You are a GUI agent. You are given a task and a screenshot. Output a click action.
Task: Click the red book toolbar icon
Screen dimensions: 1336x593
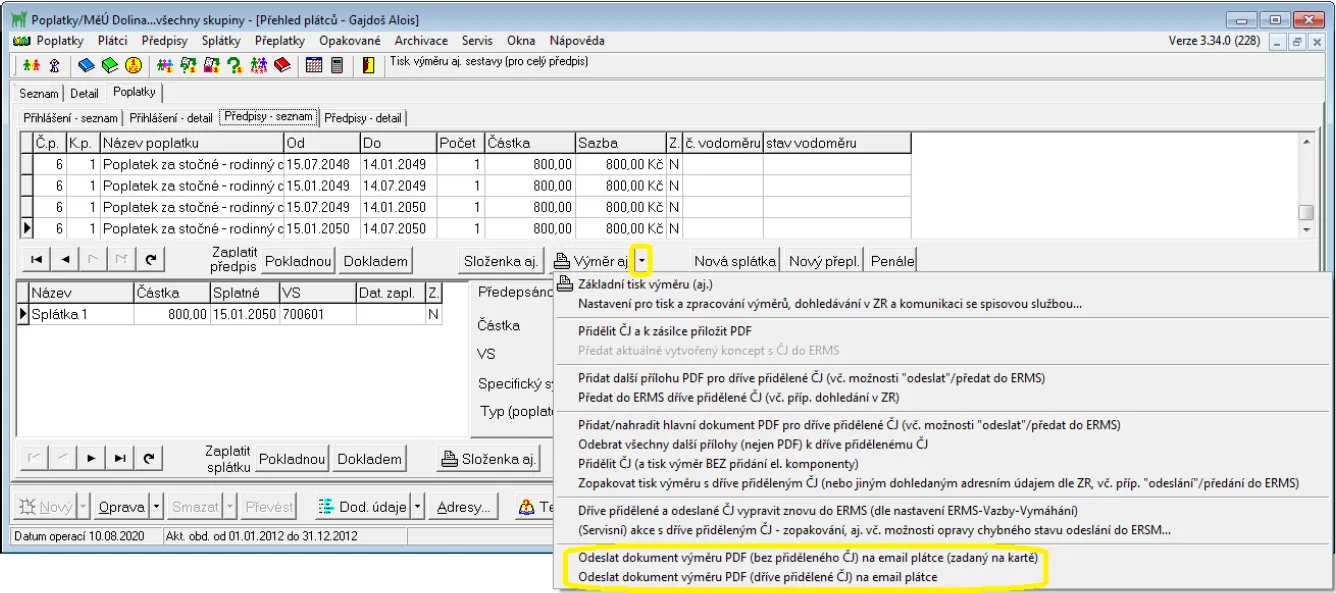point(283,66)
